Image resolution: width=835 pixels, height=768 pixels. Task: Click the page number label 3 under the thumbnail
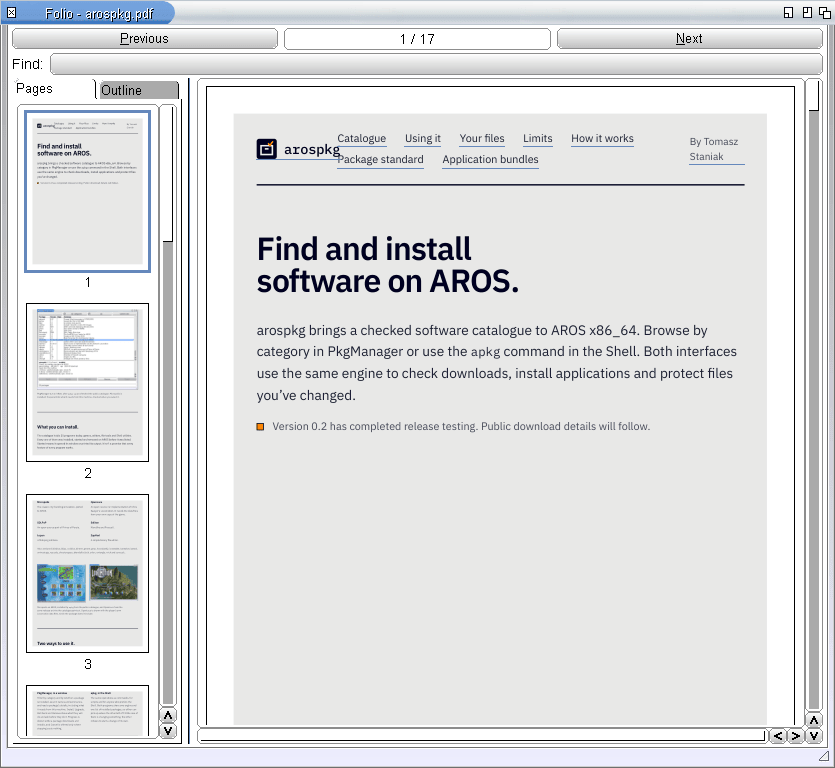coord(88,664)
